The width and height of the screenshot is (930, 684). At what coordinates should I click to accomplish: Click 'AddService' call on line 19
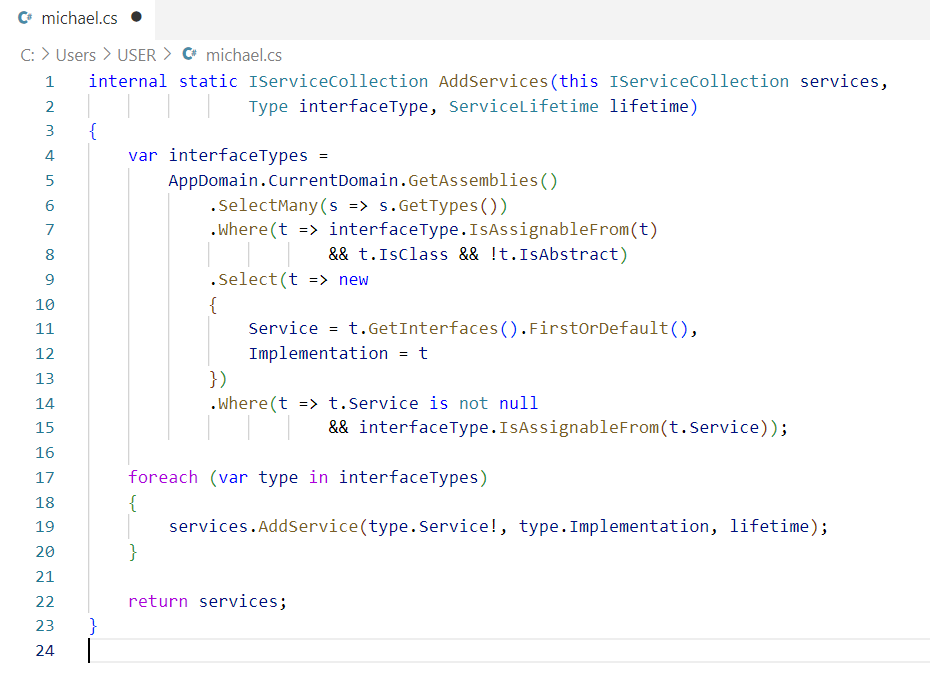308,527
